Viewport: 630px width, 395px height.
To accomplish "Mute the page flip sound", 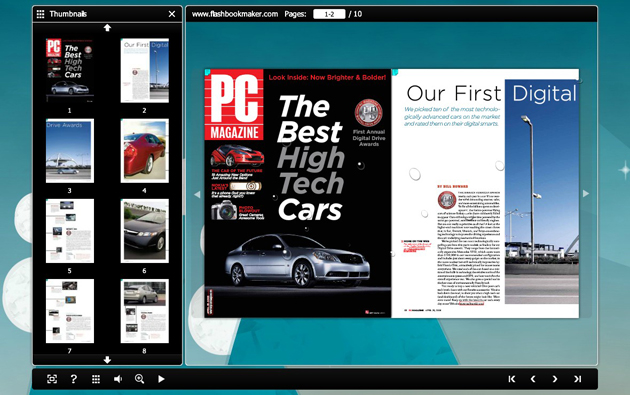I will tap(118, 379).
